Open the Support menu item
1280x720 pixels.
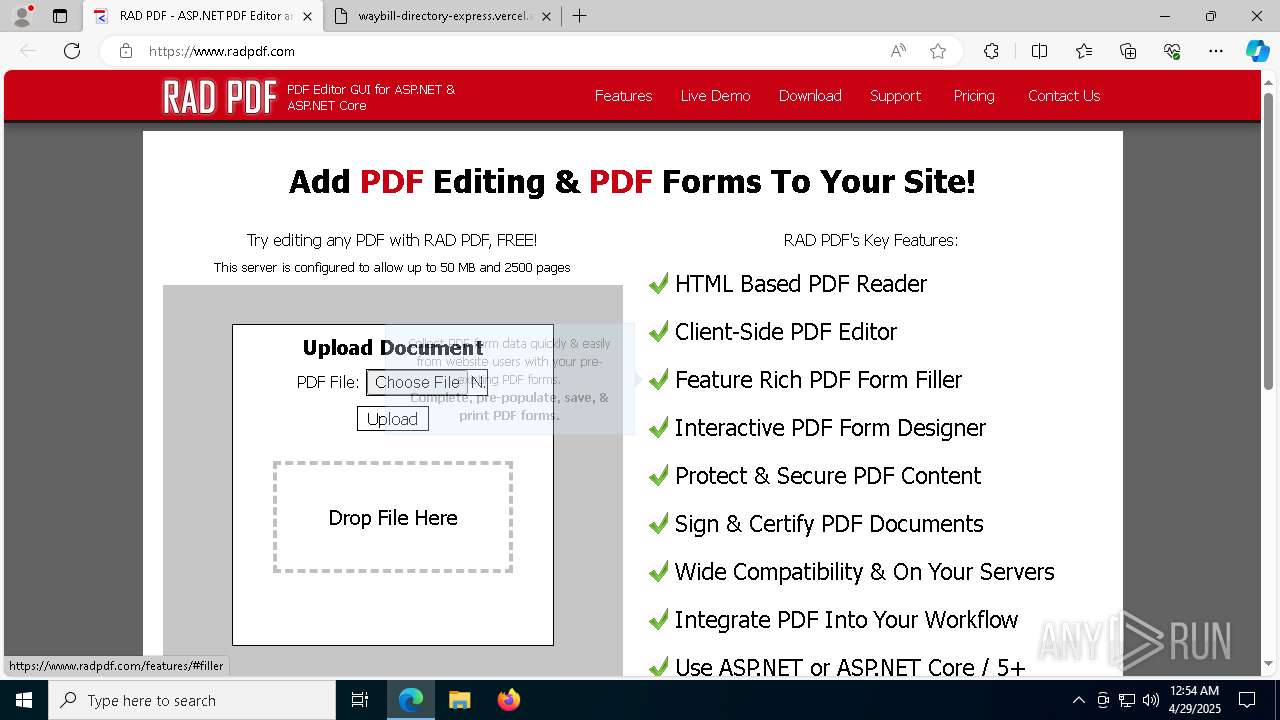coord(895,96)
